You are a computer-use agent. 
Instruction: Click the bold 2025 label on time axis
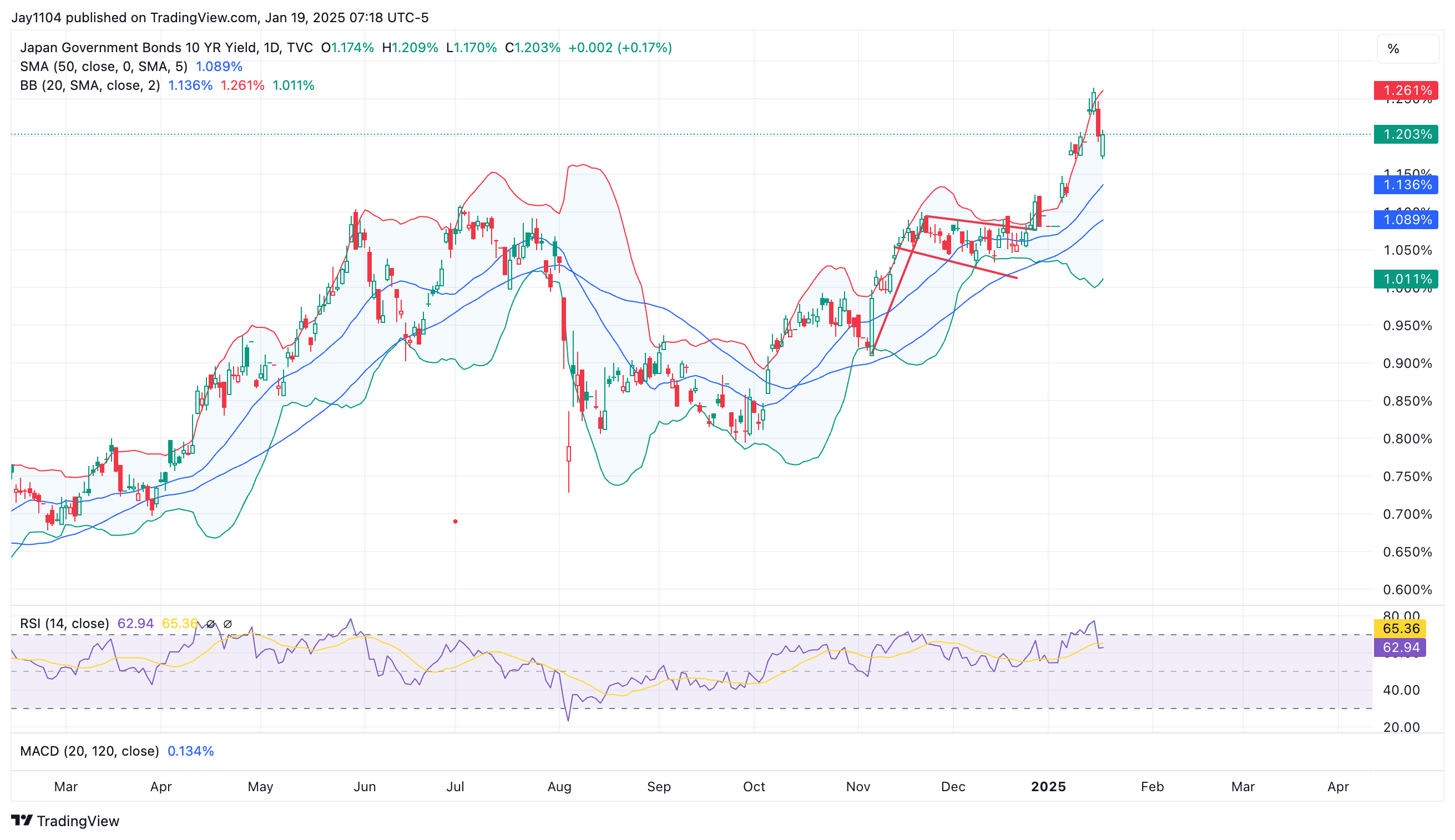[x=1048, y=787]
